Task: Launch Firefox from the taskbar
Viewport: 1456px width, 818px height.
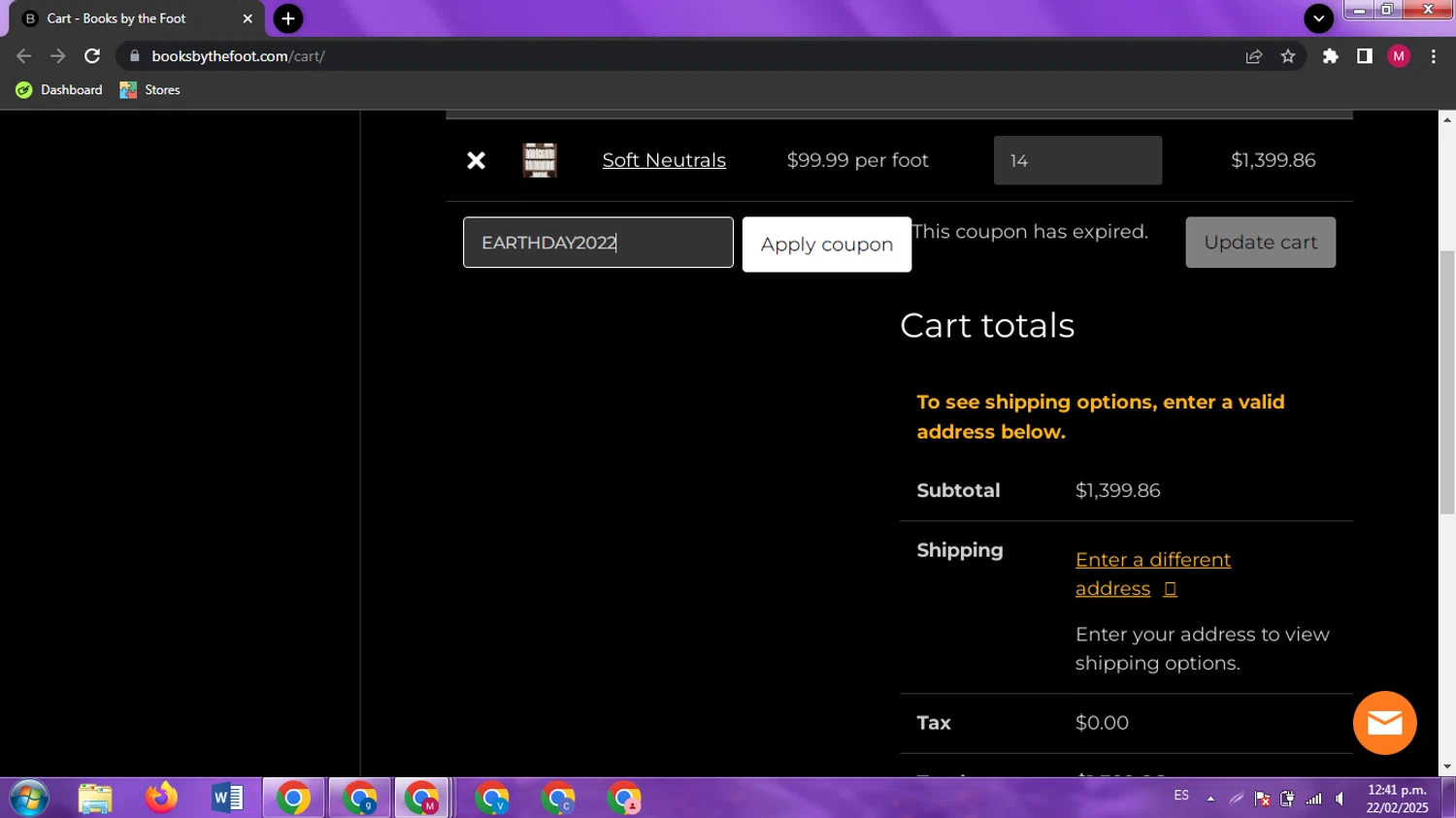Action: click(161, 798)
